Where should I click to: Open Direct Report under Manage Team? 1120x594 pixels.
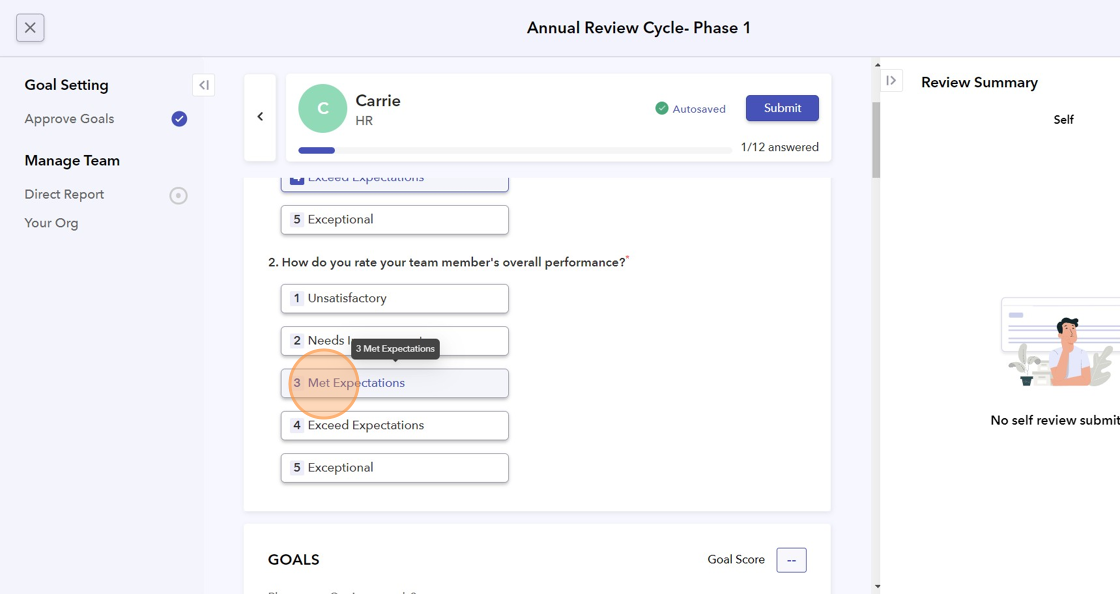pos(64,194)
